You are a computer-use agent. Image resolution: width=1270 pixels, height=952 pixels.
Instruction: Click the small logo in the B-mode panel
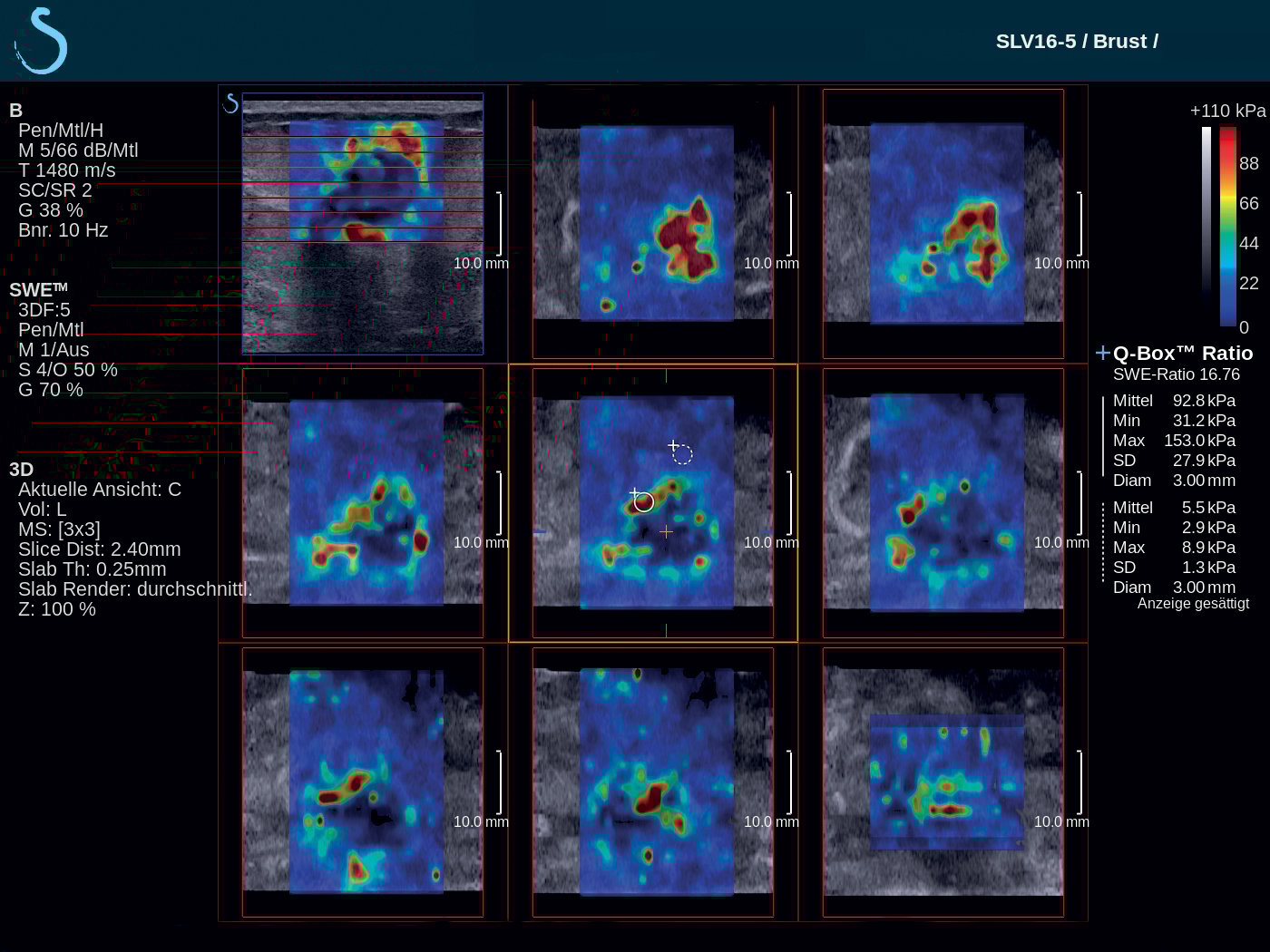tap(230, 103)
